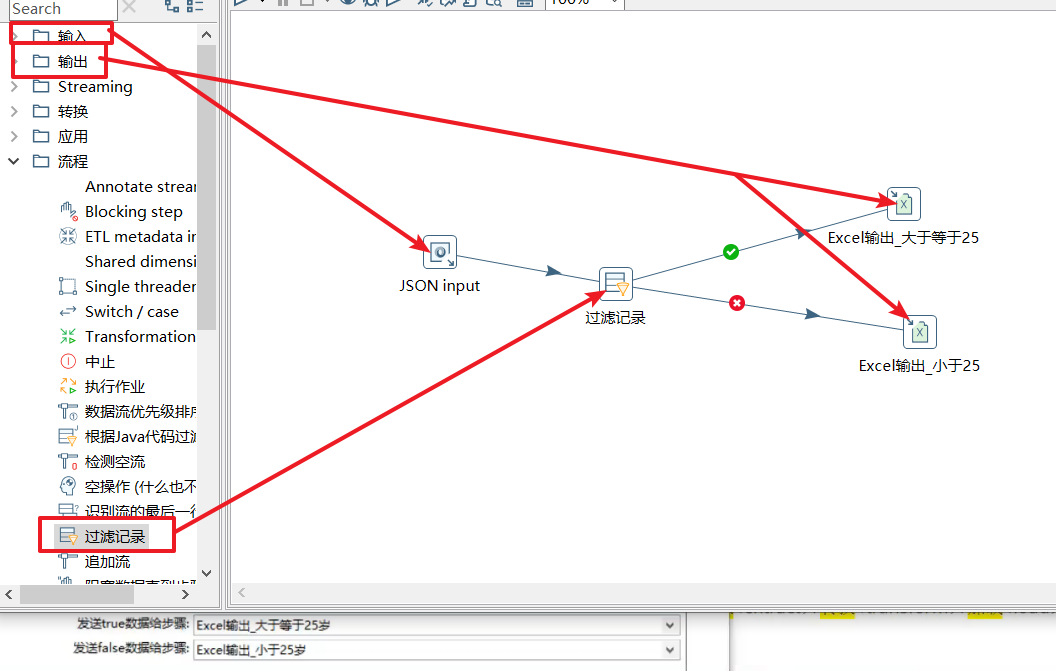Click the step tree scroll down arrow

point(207,573)
